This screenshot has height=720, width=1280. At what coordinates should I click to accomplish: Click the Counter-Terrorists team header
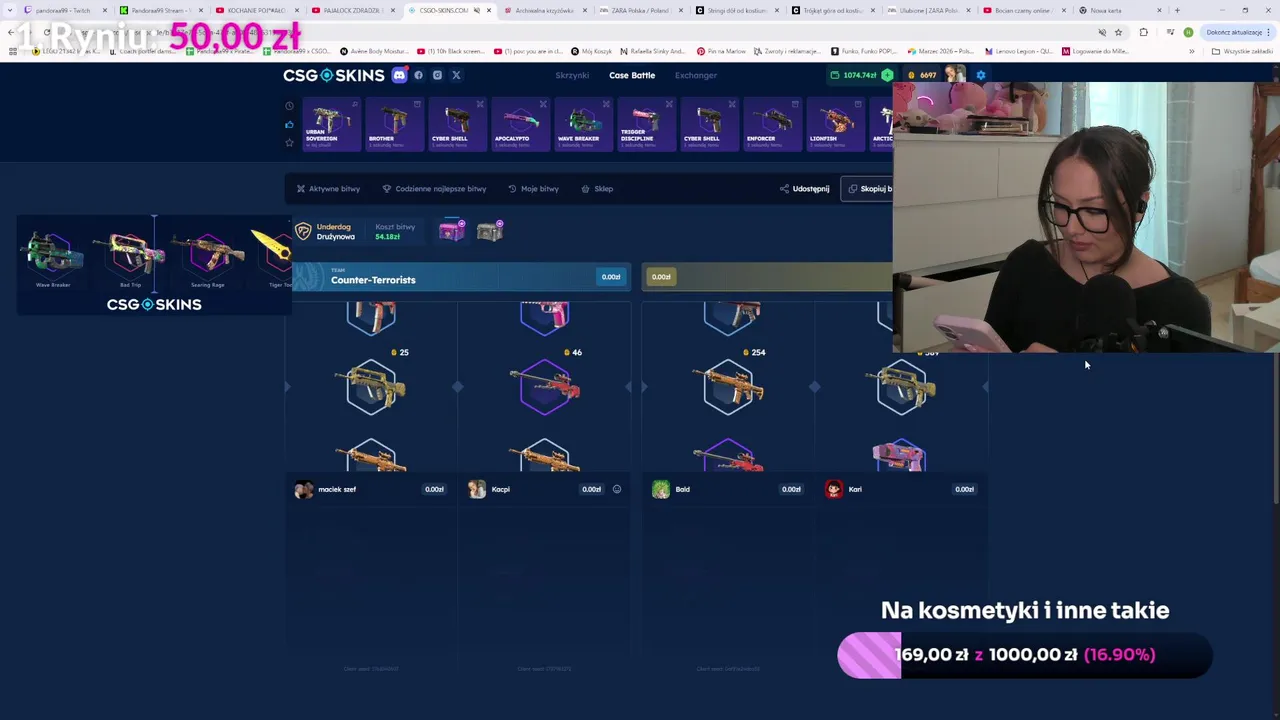click(460, 277)
